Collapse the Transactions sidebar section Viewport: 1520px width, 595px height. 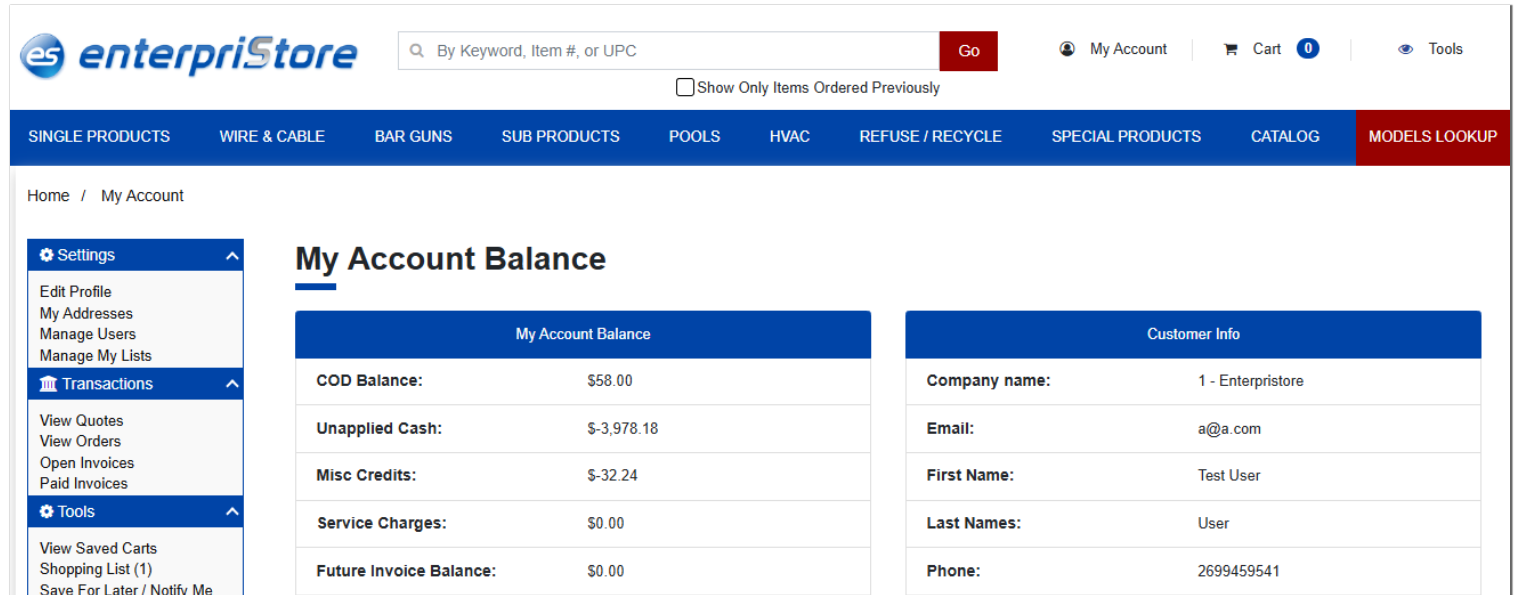[x=232, y=384]
